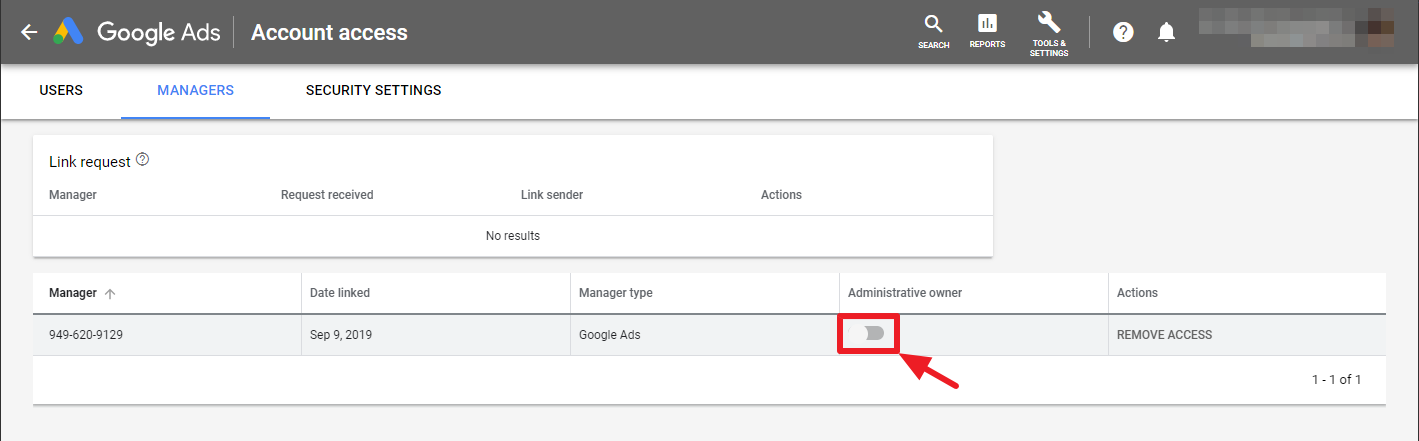
Task: Open the Security Settings tab
Action: coord(373,90)
